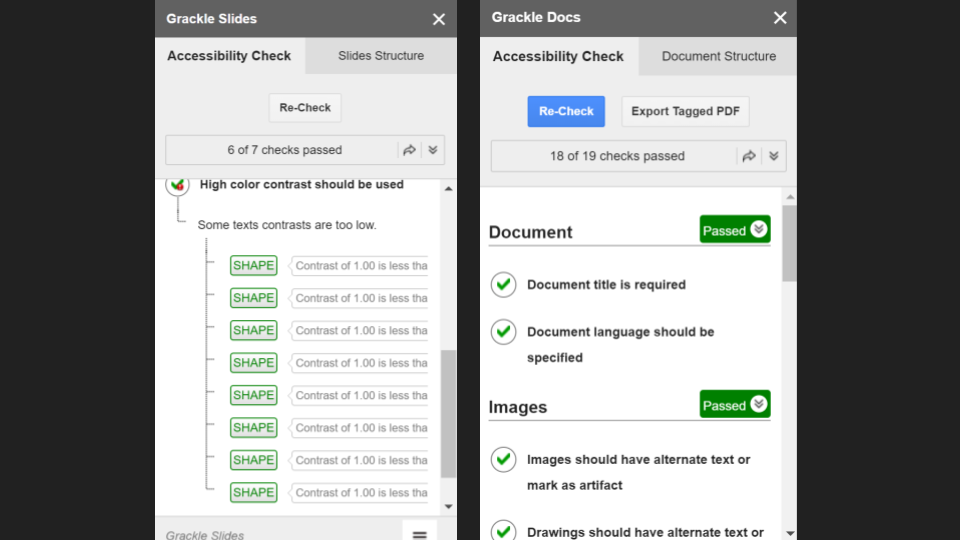Click double-chevron icon beside 18 of 19 checks
Screen dimensions: 960x540
774,156
